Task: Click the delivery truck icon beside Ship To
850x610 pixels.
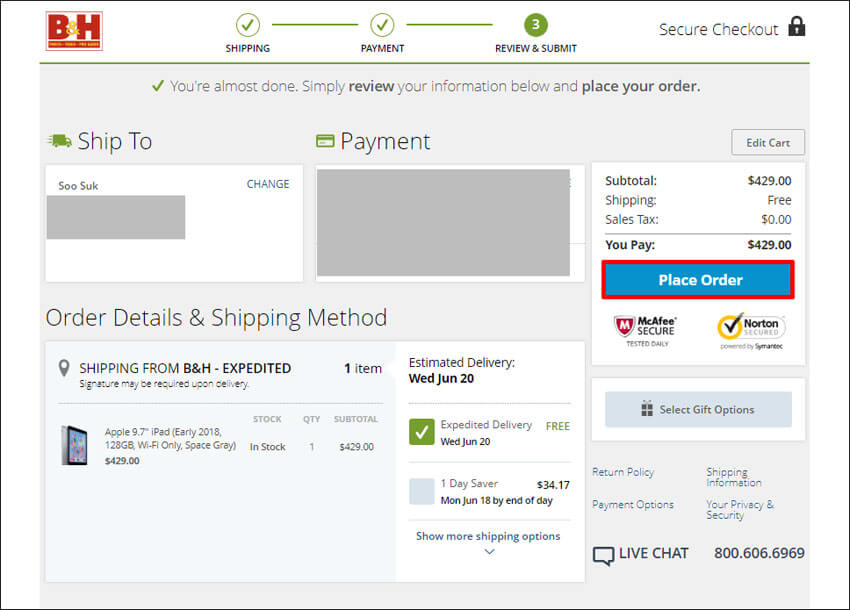Action: pyautogui.click(x=60, y=141)
